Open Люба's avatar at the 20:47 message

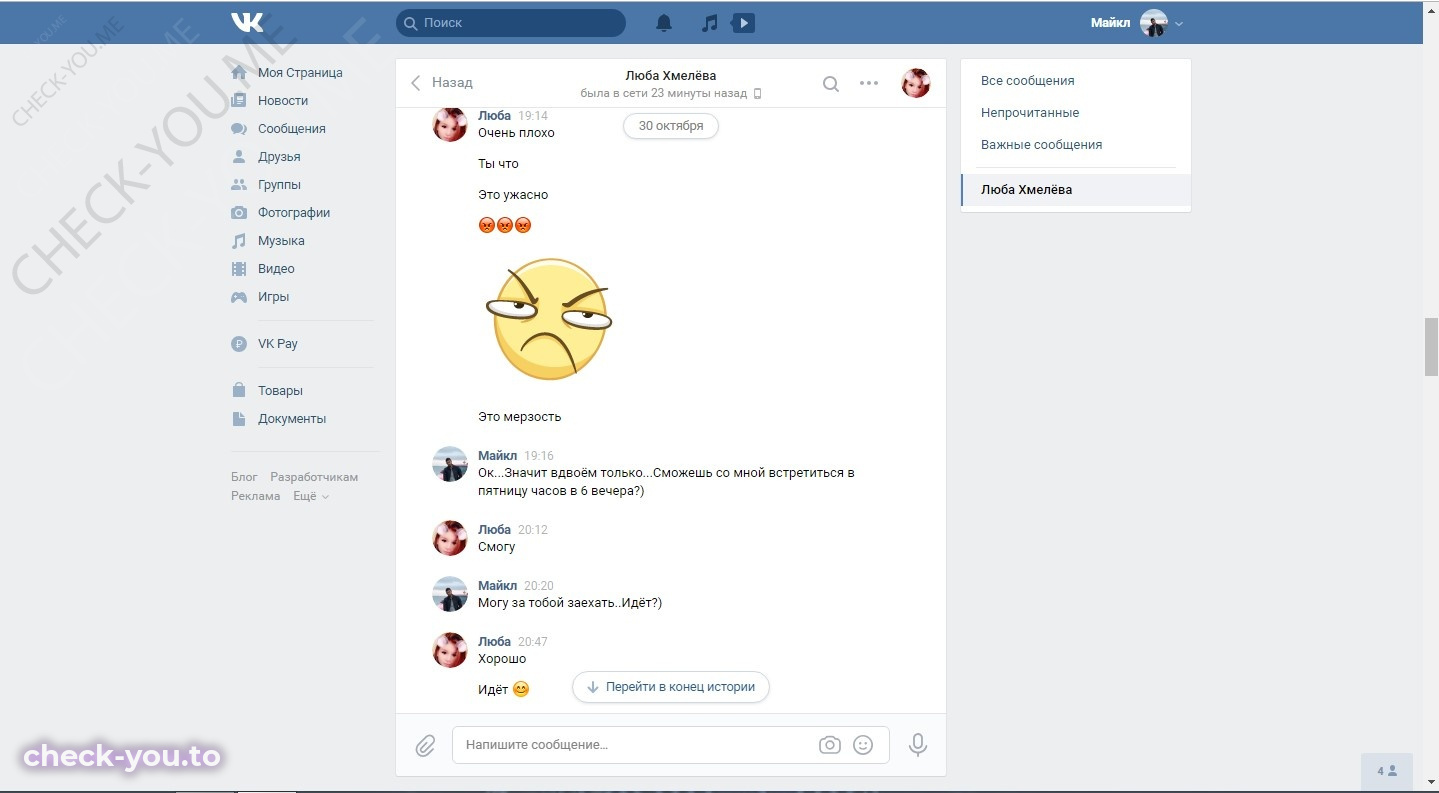pos(450,650)
